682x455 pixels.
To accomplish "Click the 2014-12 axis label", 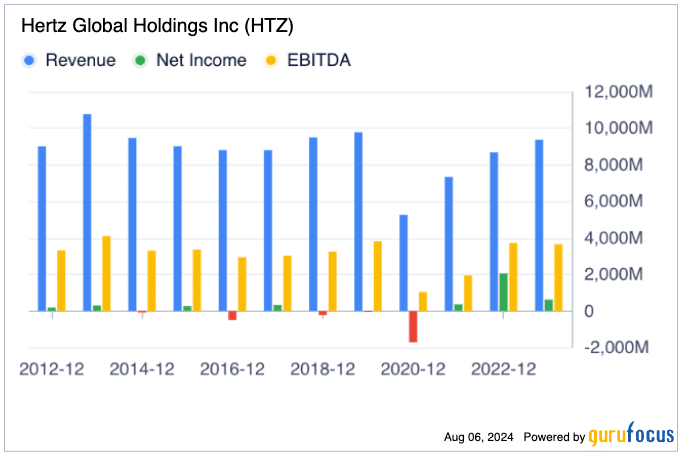I will click(142, 369).
